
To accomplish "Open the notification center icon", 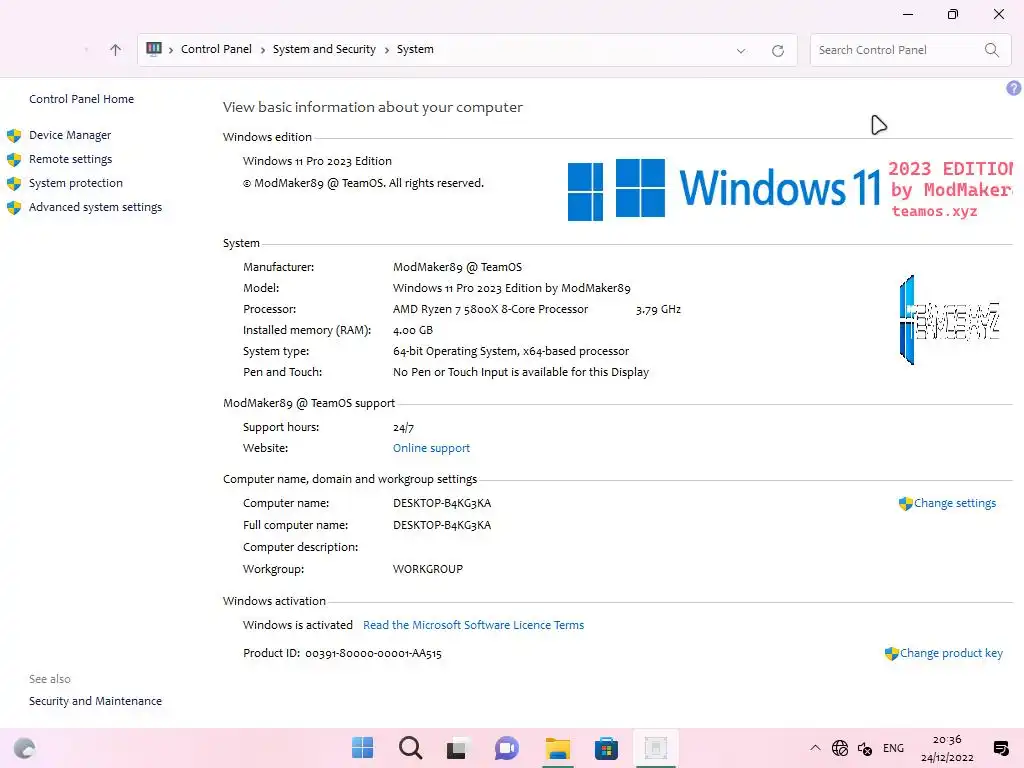I will (x=1000, y=748).
